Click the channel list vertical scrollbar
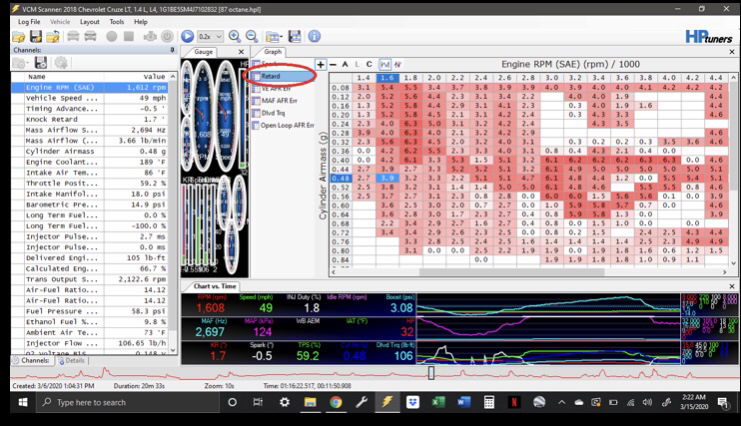 tap(172, 214)
